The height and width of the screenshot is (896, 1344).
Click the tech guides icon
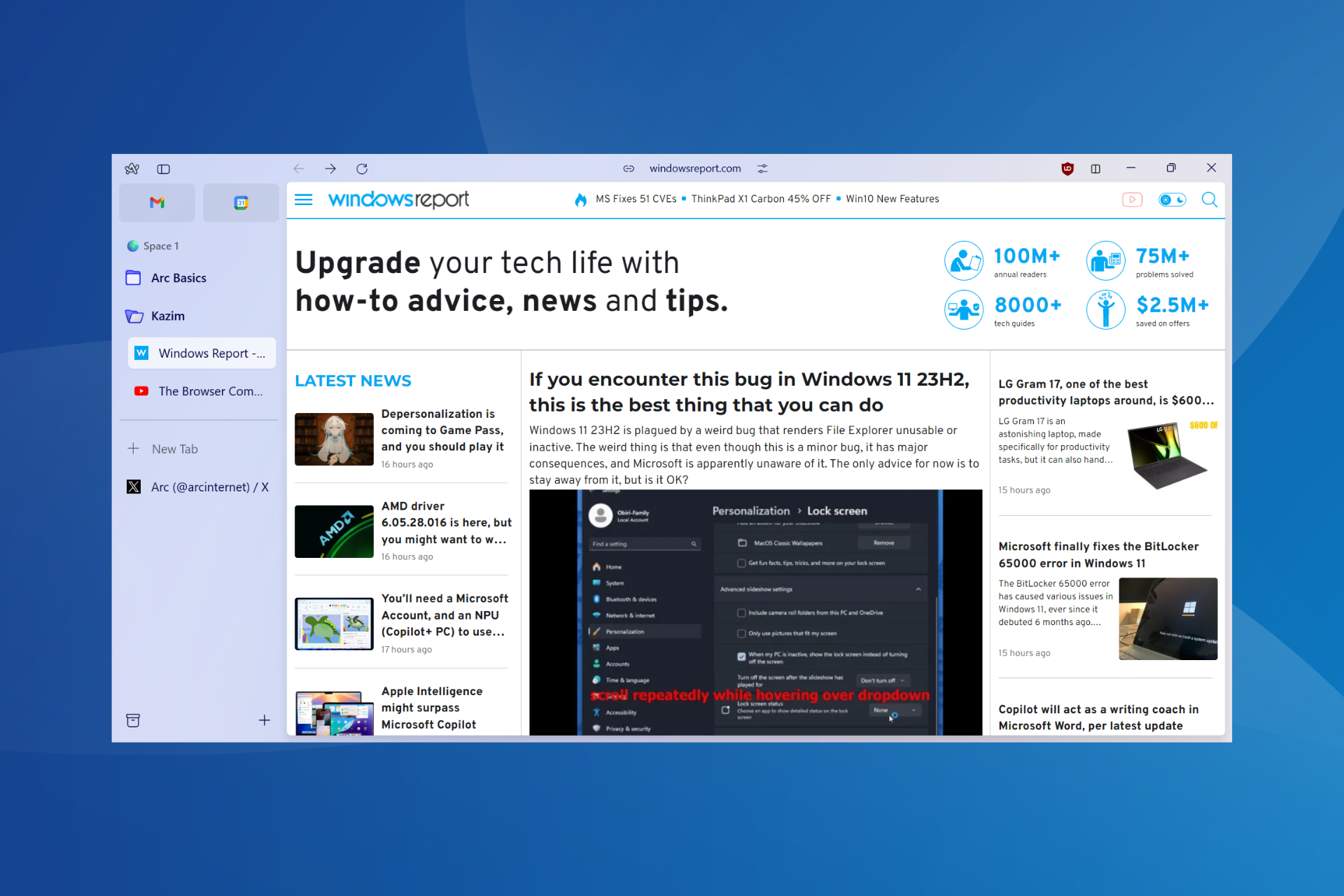964,309
